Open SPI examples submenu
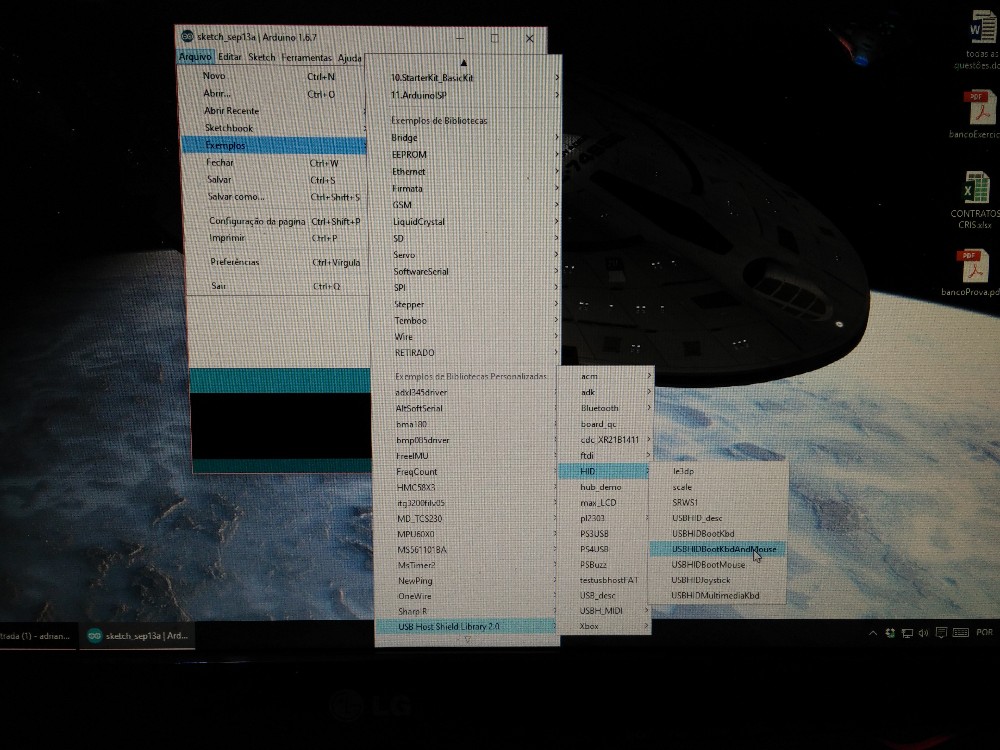The image size is (1000, 750). pos(464,288)
